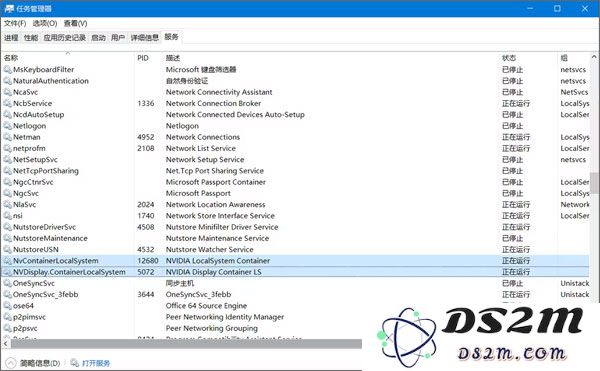Click the vertical scrollbar up arrow
600x371 pixels.
(594, 57)
